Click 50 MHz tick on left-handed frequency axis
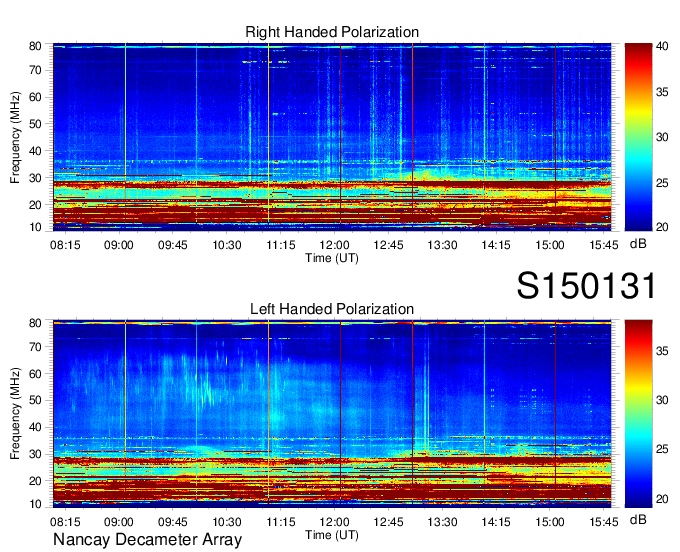680x552 pixels. (x=35, y=401)
